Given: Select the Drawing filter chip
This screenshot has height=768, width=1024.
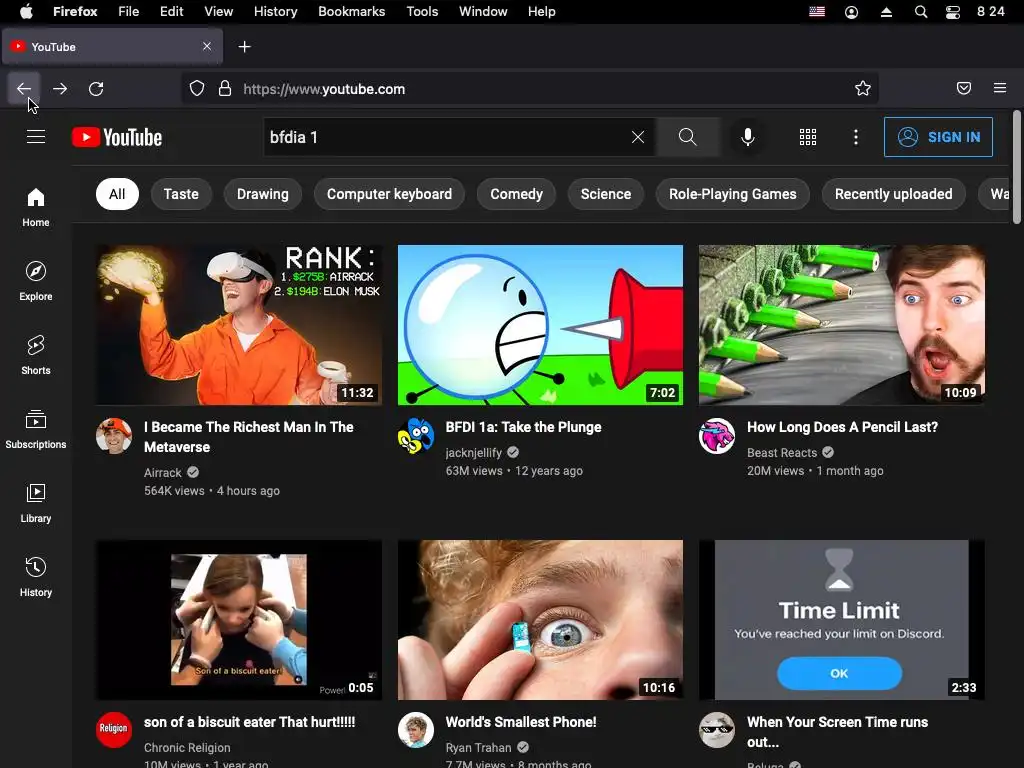Looking at the screenshot, I should (263, 194).
